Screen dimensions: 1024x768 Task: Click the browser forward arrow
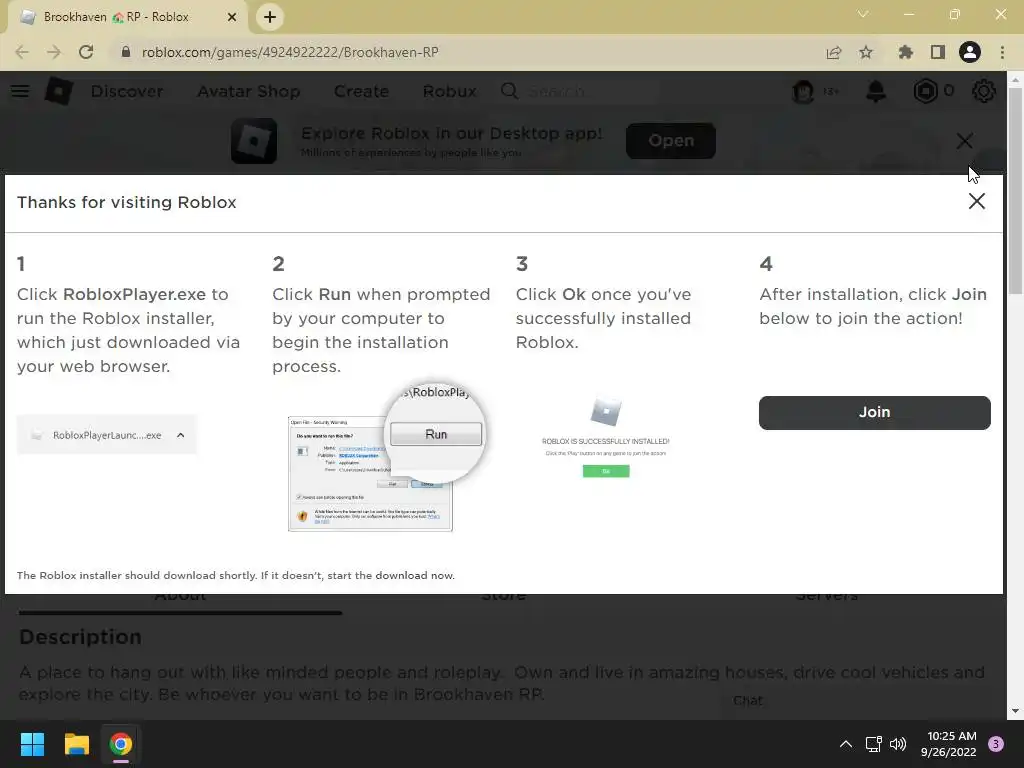coord(54,52)
